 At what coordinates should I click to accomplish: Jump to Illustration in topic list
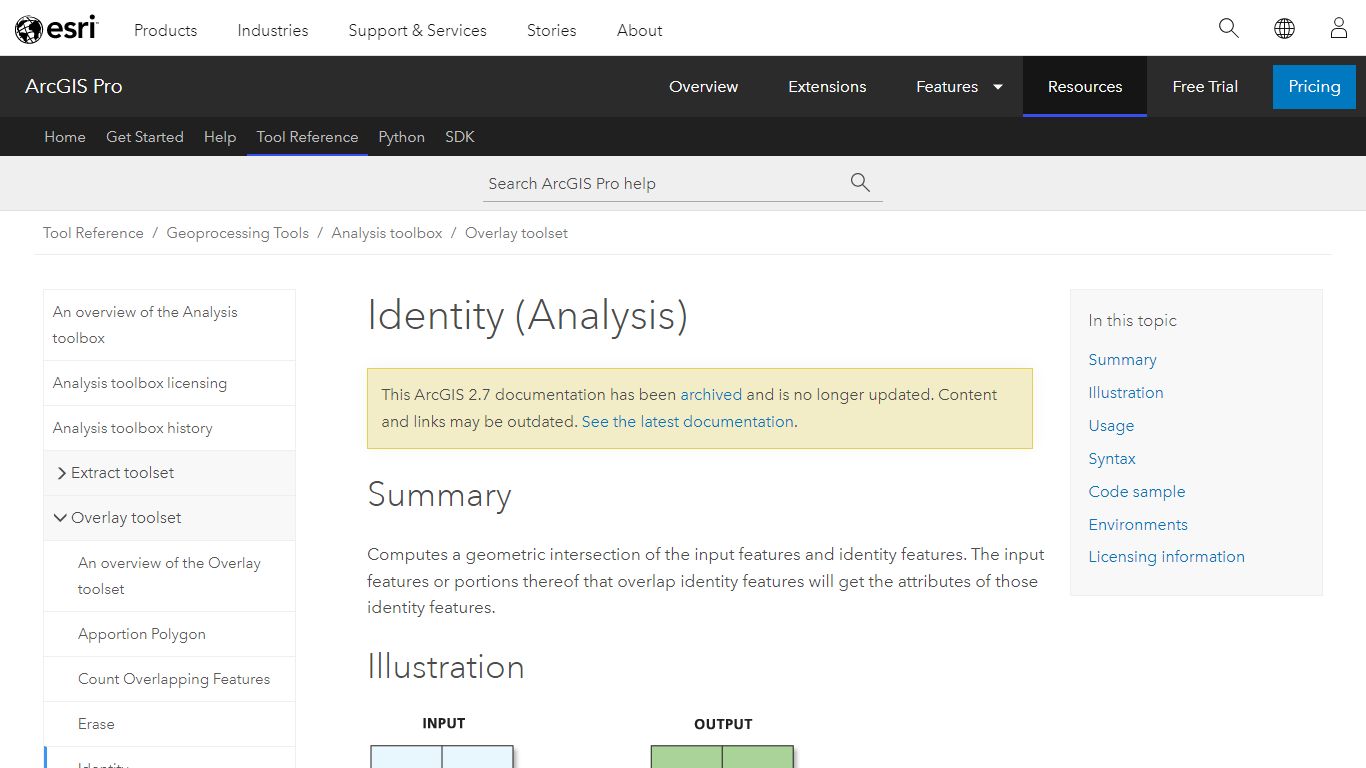[1126, 393]
